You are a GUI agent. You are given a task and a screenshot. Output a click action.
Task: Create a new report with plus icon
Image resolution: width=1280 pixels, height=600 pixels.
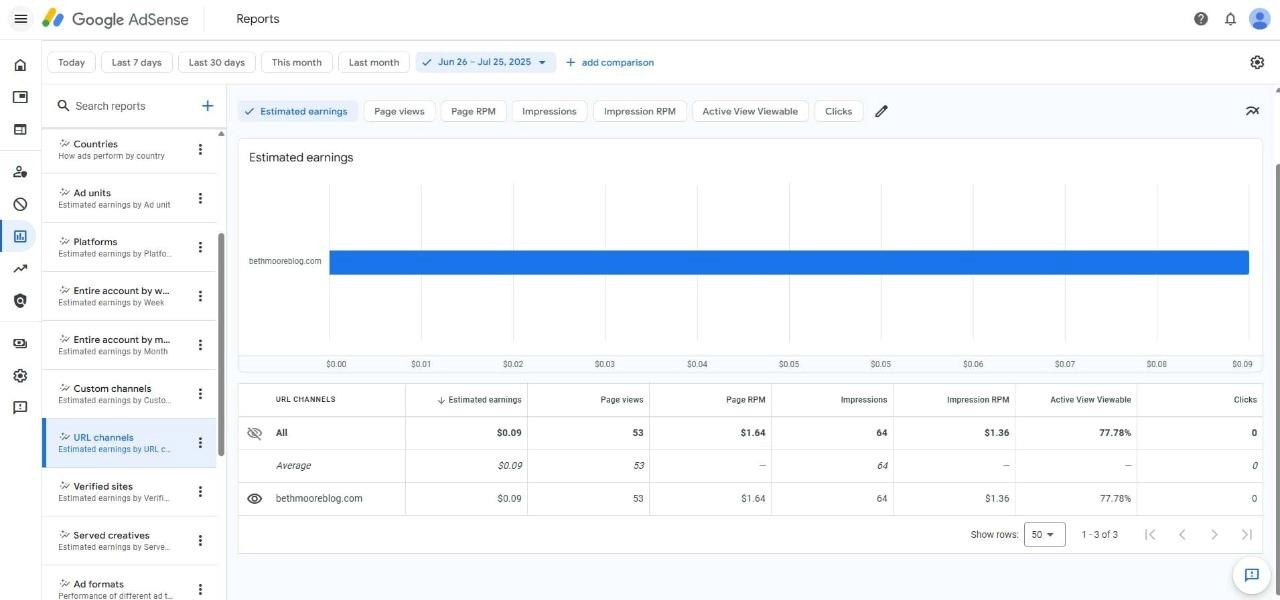[207, 106]
